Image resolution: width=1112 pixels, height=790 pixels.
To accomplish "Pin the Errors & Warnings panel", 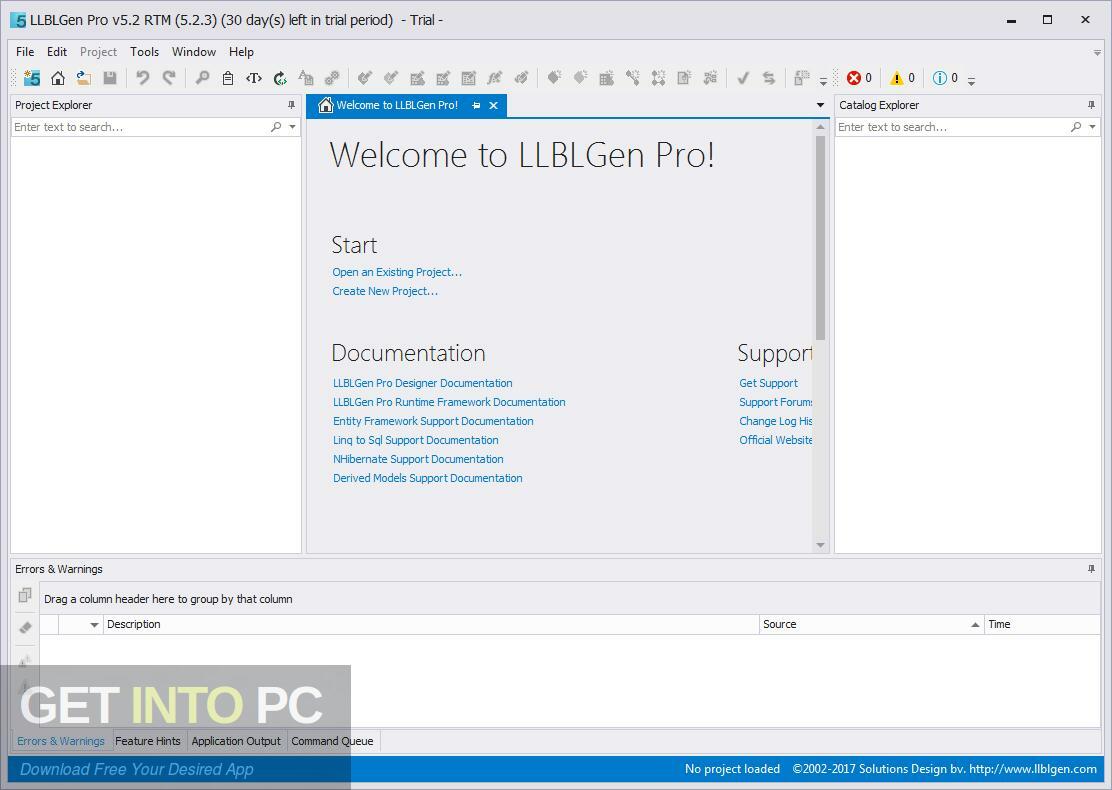I will coord(1091,569).
